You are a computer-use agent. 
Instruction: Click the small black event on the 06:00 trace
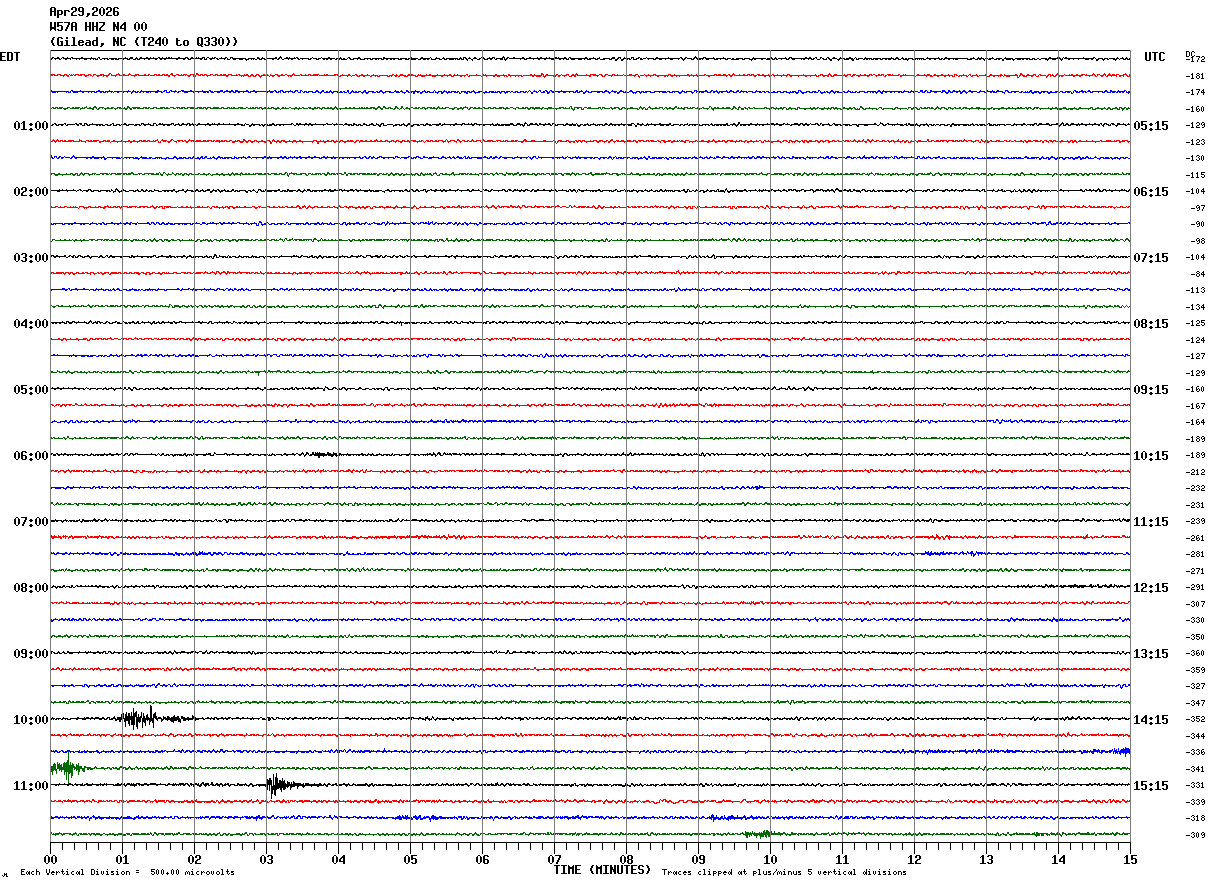tap(323, 455)
